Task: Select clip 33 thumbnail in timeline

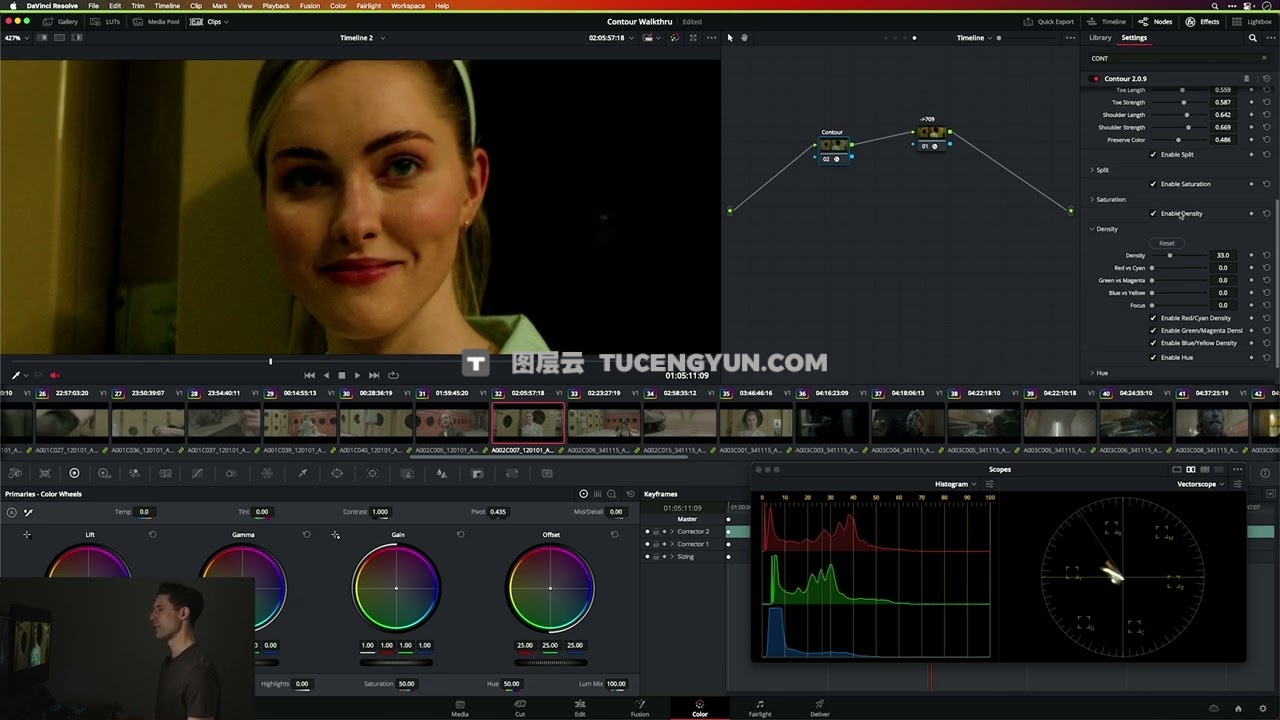Action: tap(604, 422)
